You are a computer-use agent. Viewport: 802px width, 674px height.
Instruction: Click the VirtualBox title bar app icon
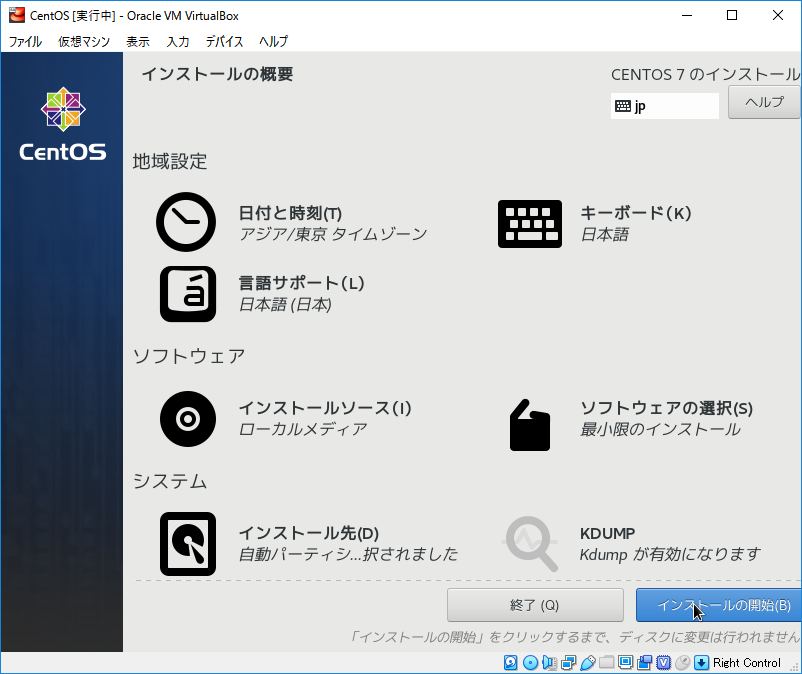point(17,15)
